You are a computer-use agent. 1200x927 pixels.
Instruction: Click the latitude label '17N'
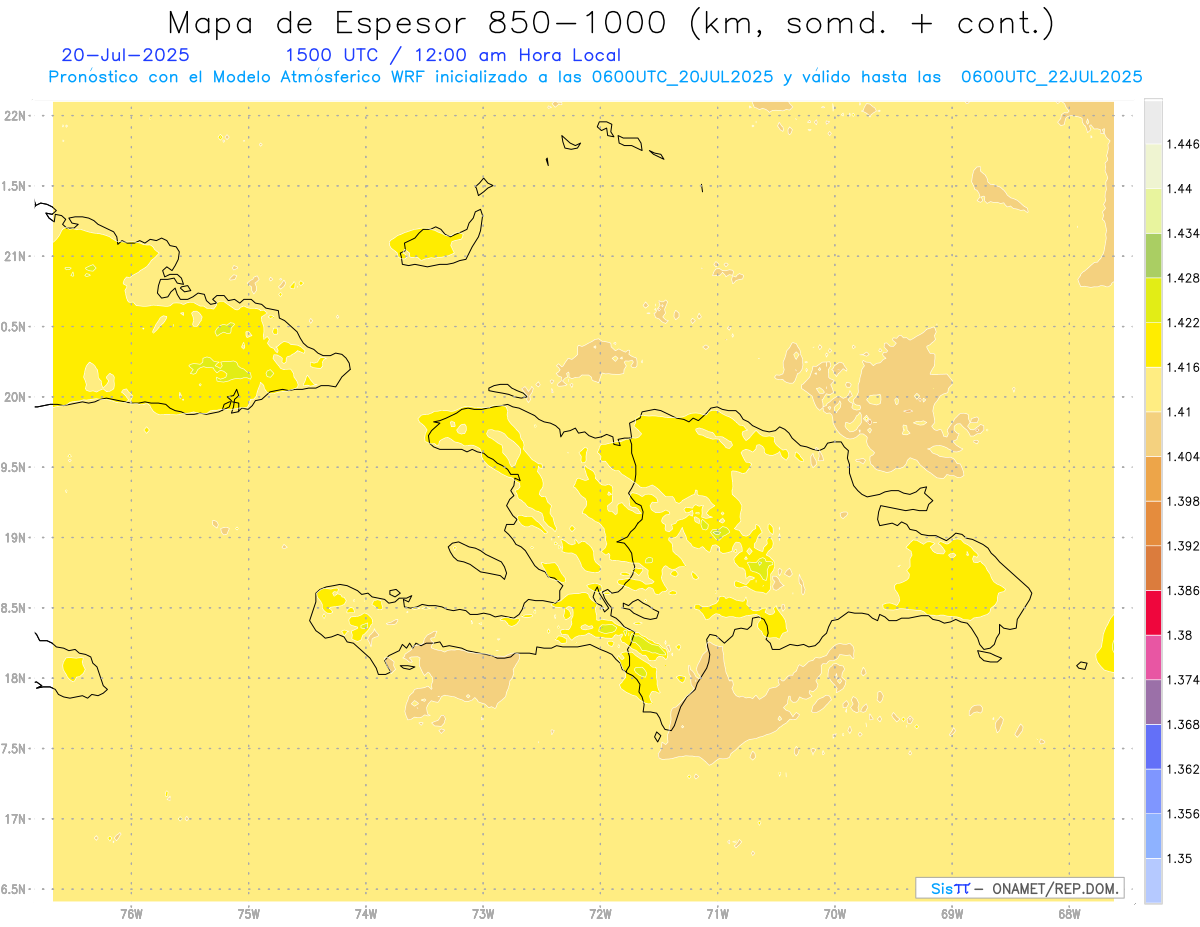click(x=15, y=819)
